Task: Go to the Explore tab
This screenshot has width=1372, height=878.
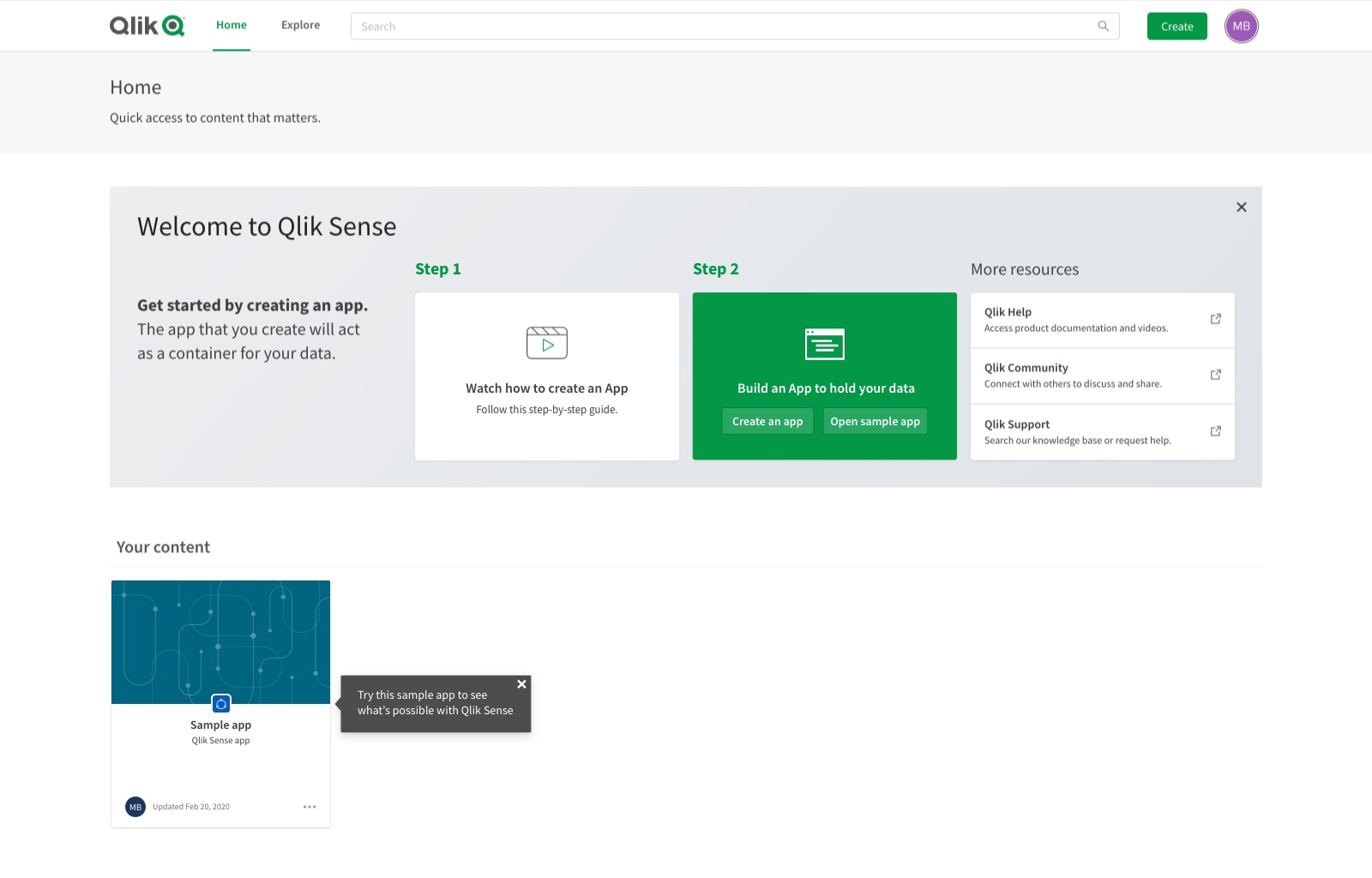Action: coord(300,26)
